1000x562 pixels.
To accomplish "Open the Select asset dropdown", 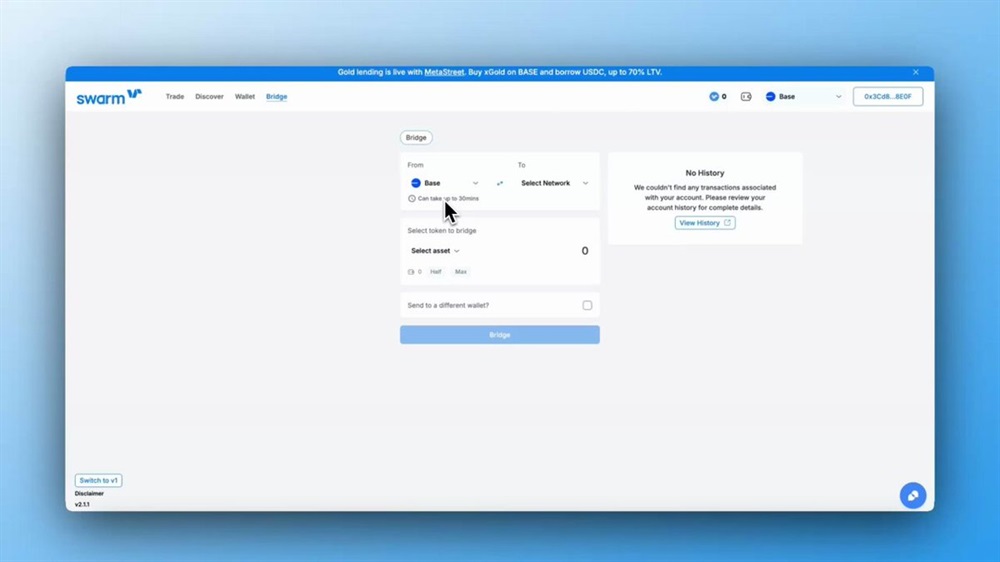I will 435,251.
